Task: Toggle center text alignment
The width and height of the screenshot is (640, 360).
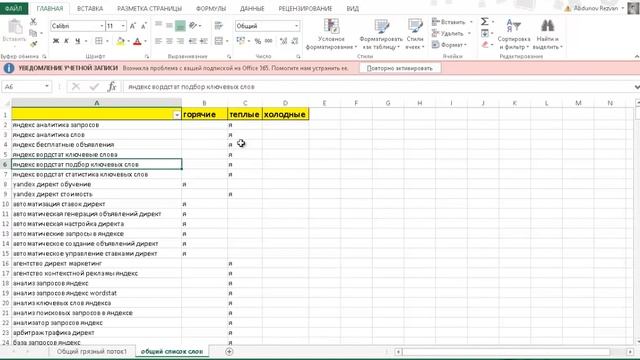Action: [x=169, y=41]
